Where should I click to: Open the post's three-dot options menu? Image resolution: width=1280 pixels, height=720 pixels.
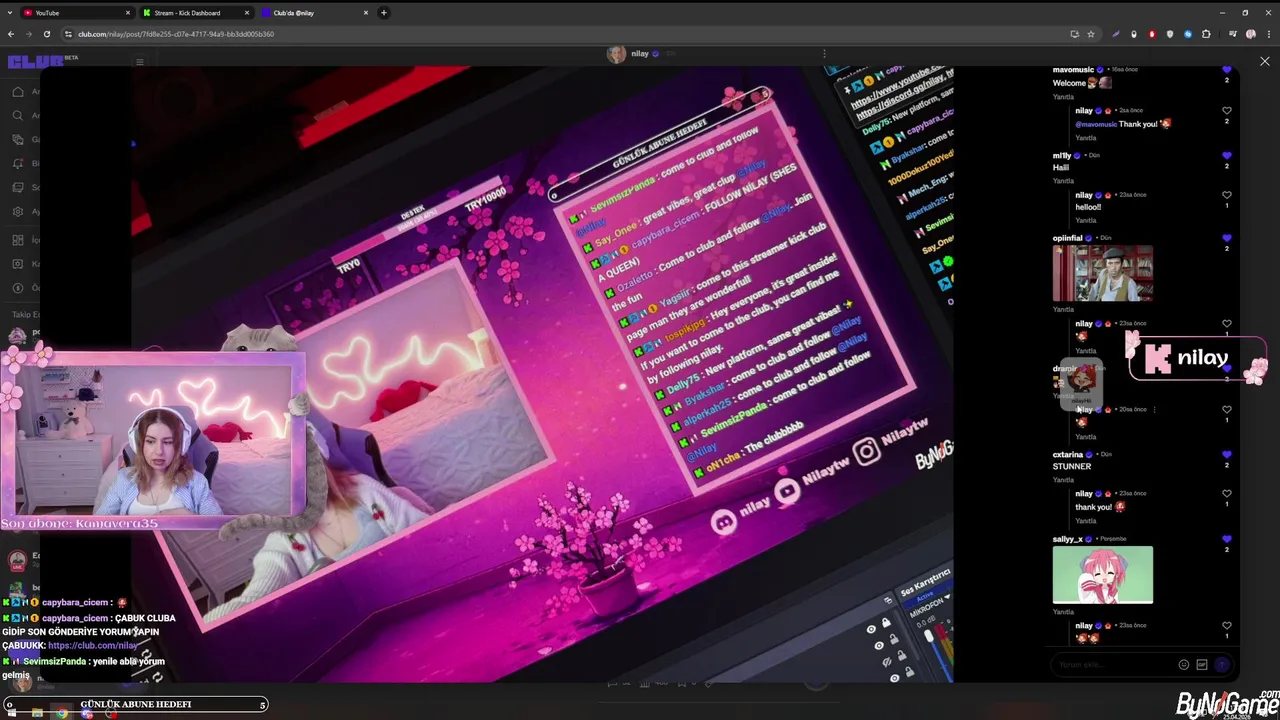pyautogui.click(x=824, y=53)
